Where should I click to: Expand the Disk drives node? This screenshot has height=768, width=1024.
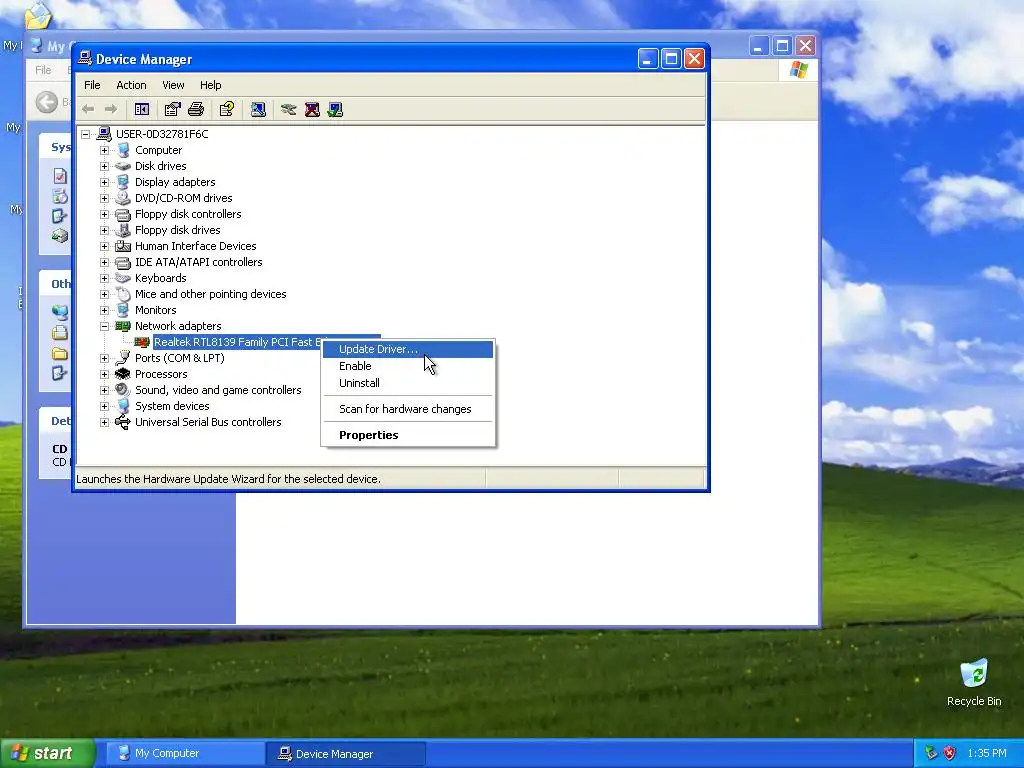[104, 166]
